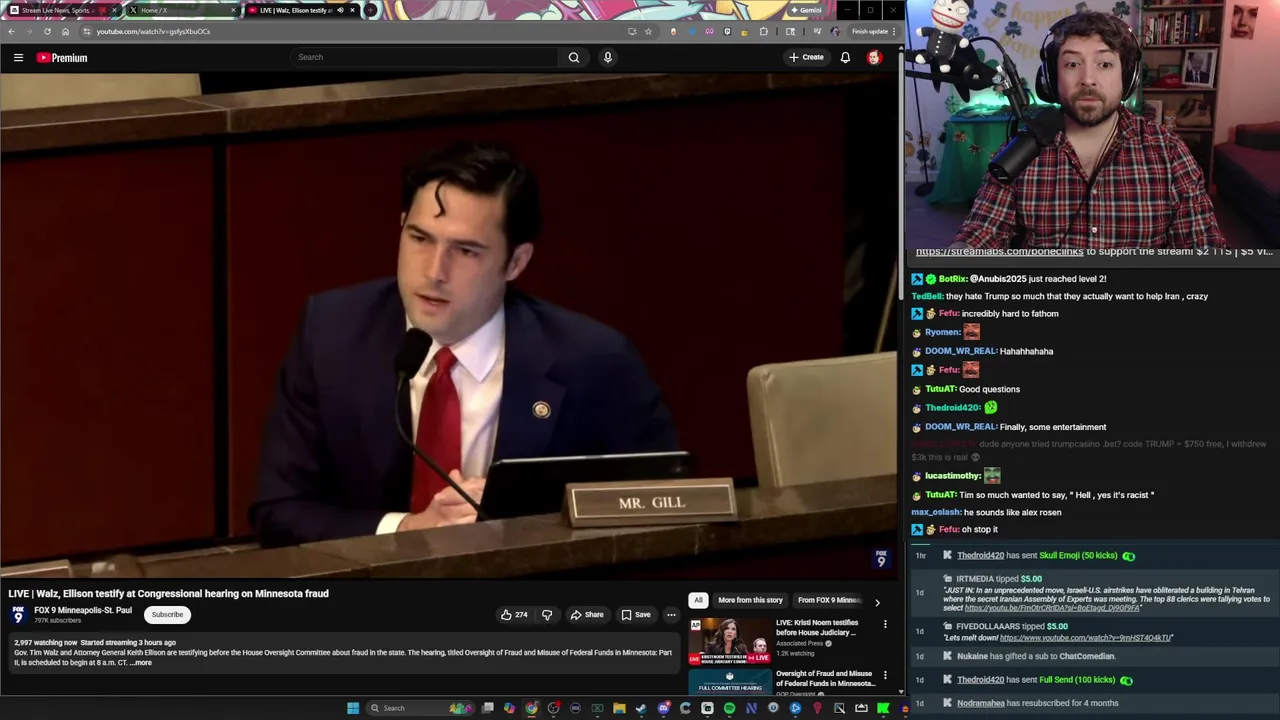Click the Share button
This screenshot has height=720, width=1280.
[587, 615]
